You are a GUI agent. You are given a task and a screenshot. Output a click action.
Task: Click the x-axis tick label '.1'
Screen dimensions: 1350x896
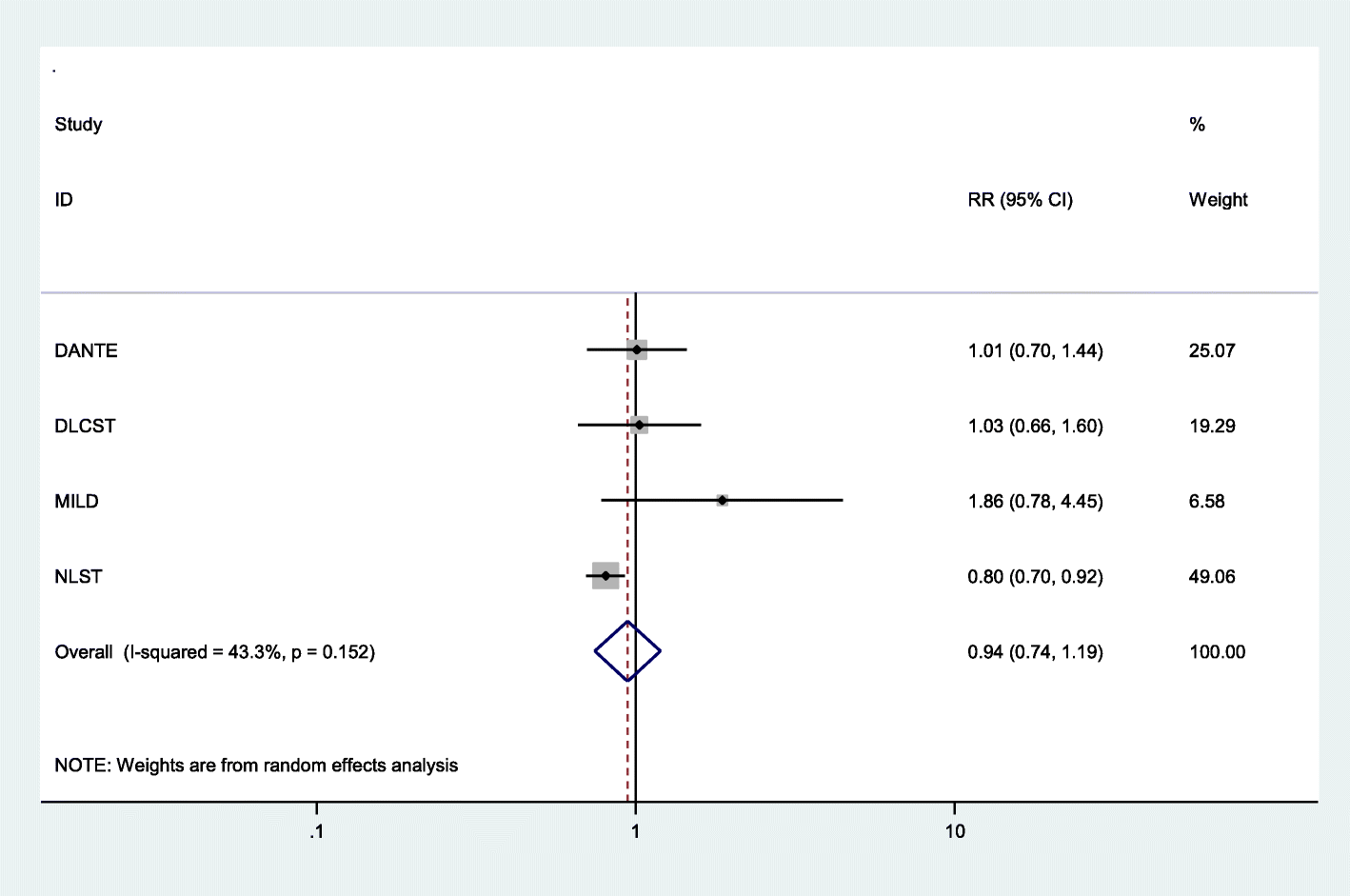pos(316,831)
